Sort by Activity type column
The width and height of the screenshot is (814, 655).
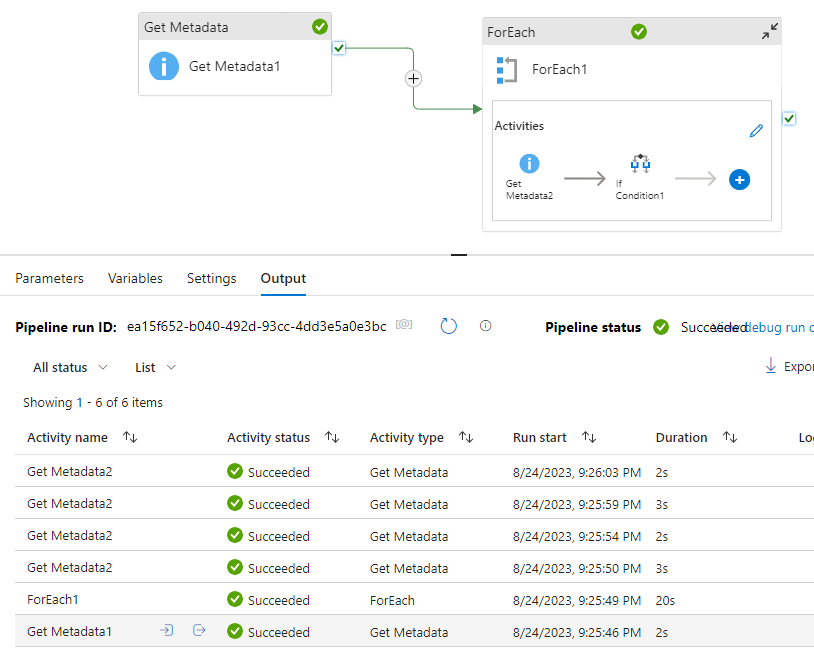tap(466, 438)
